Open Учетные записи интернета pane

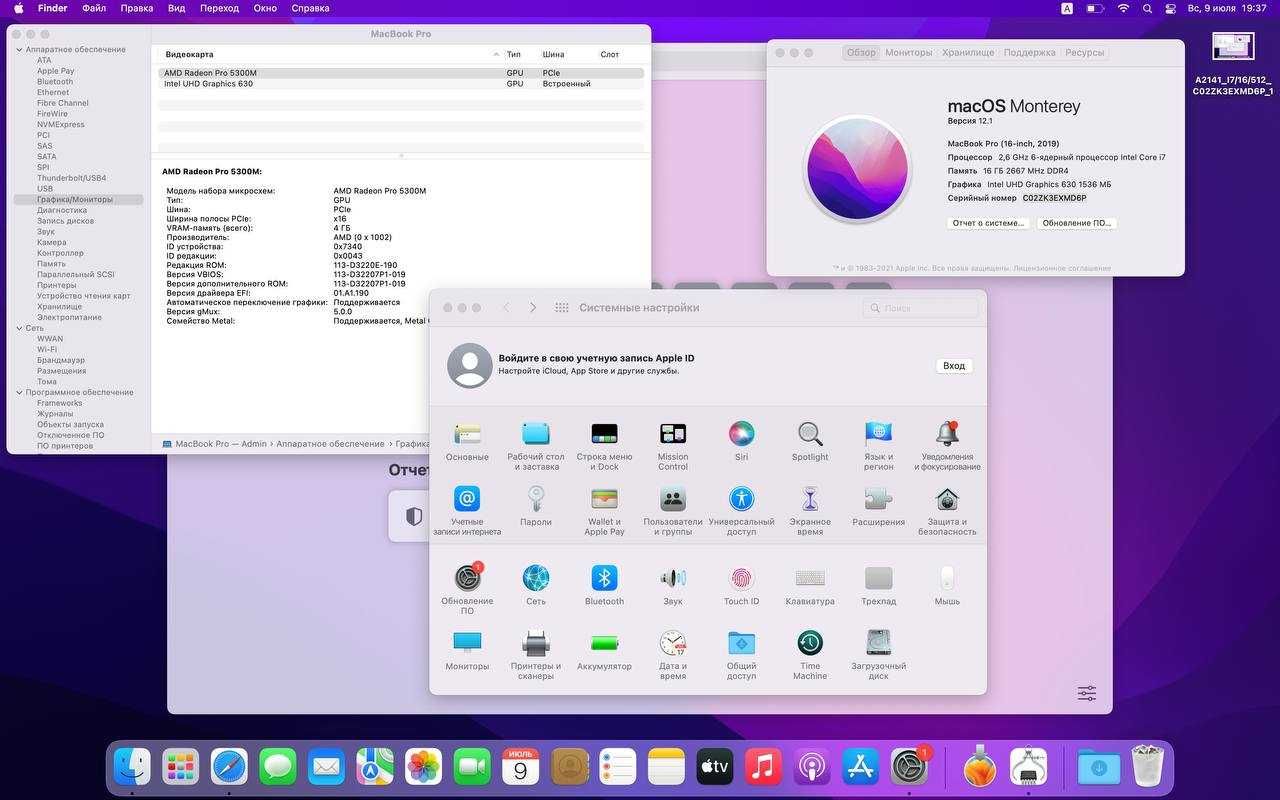(x=467, y=499)
